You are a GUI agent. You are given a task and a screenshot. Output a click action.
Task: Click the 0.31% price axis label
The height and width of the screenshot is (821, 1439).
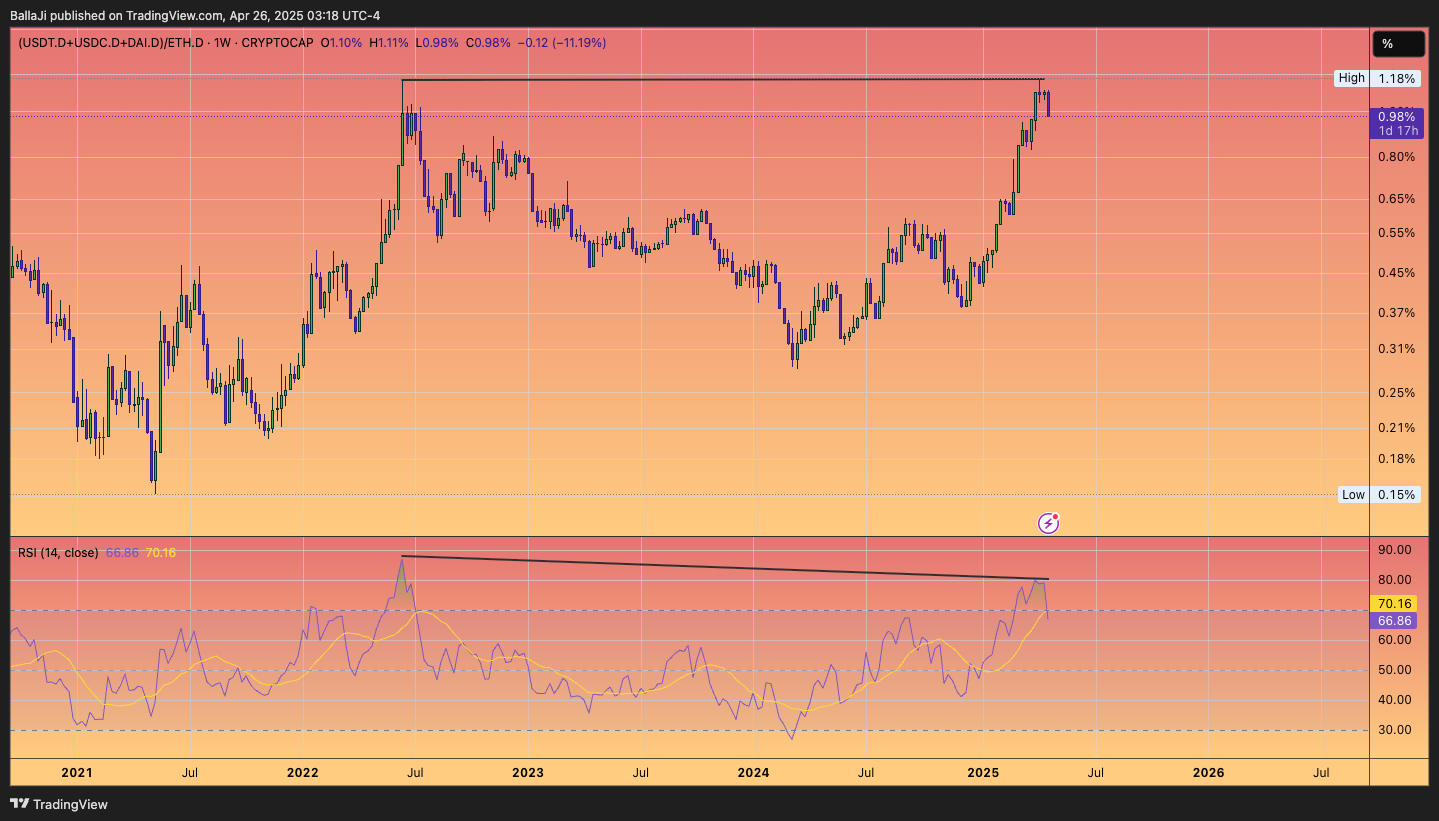(1396, 349)
